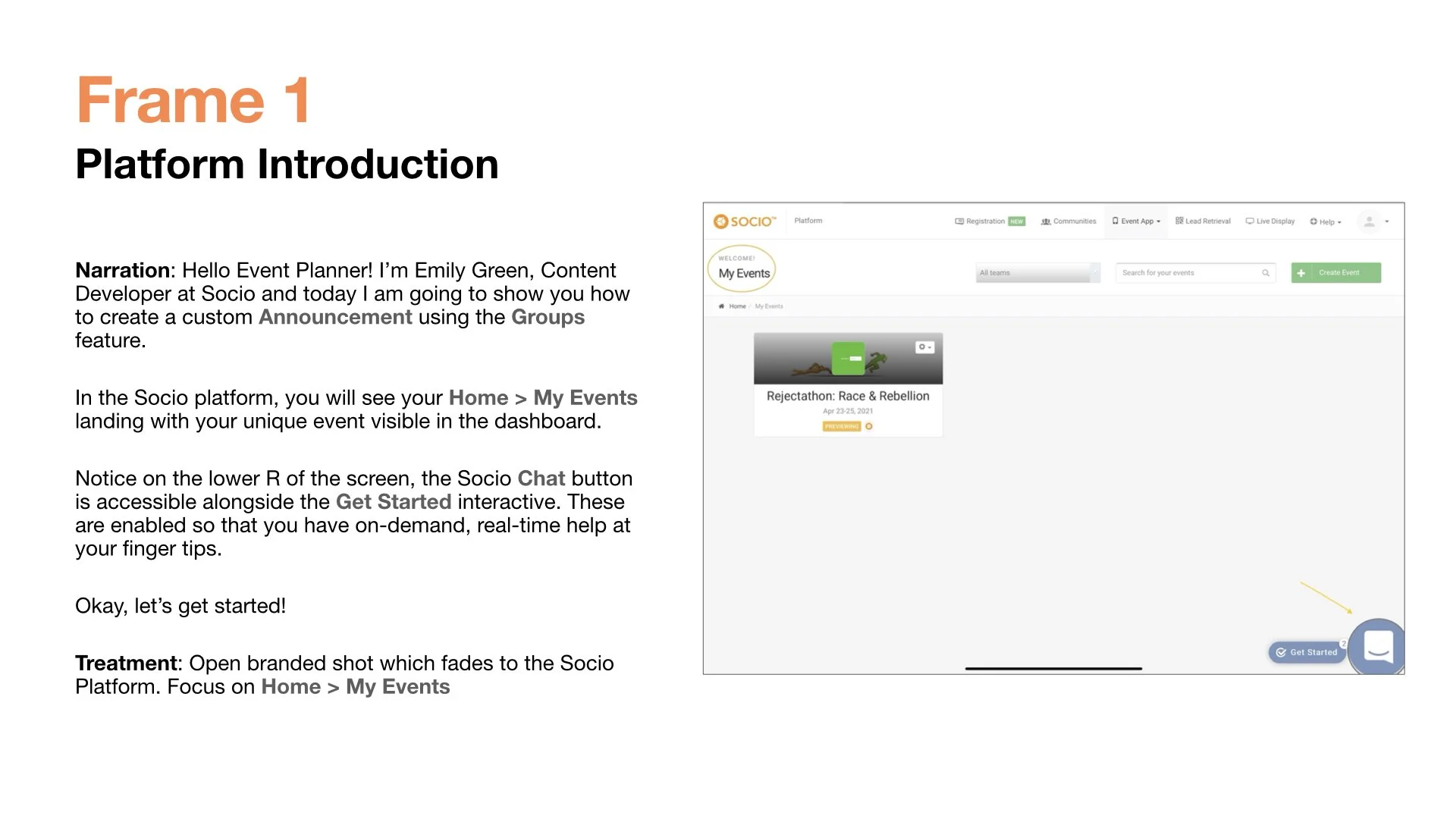
Task: Open the event card gear dropdown
Action: click(924, 347)
